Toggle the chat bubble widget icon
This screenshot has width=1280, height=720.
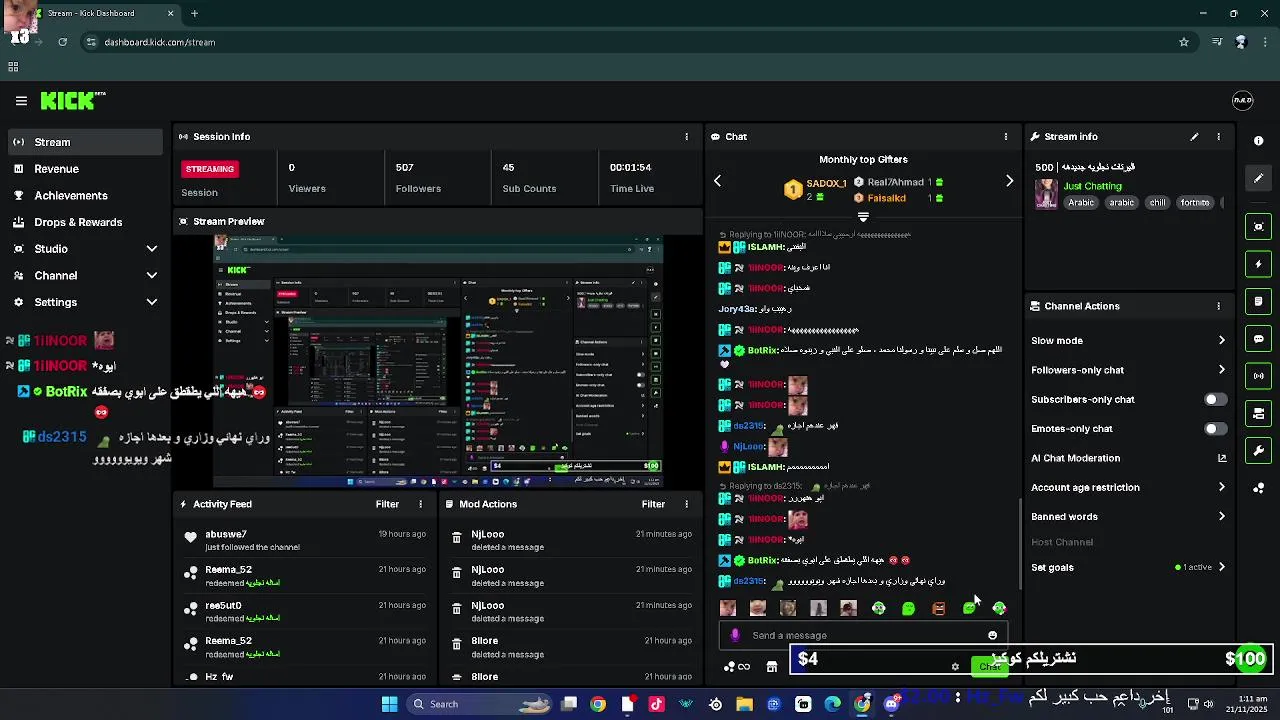click(1259, 339)
